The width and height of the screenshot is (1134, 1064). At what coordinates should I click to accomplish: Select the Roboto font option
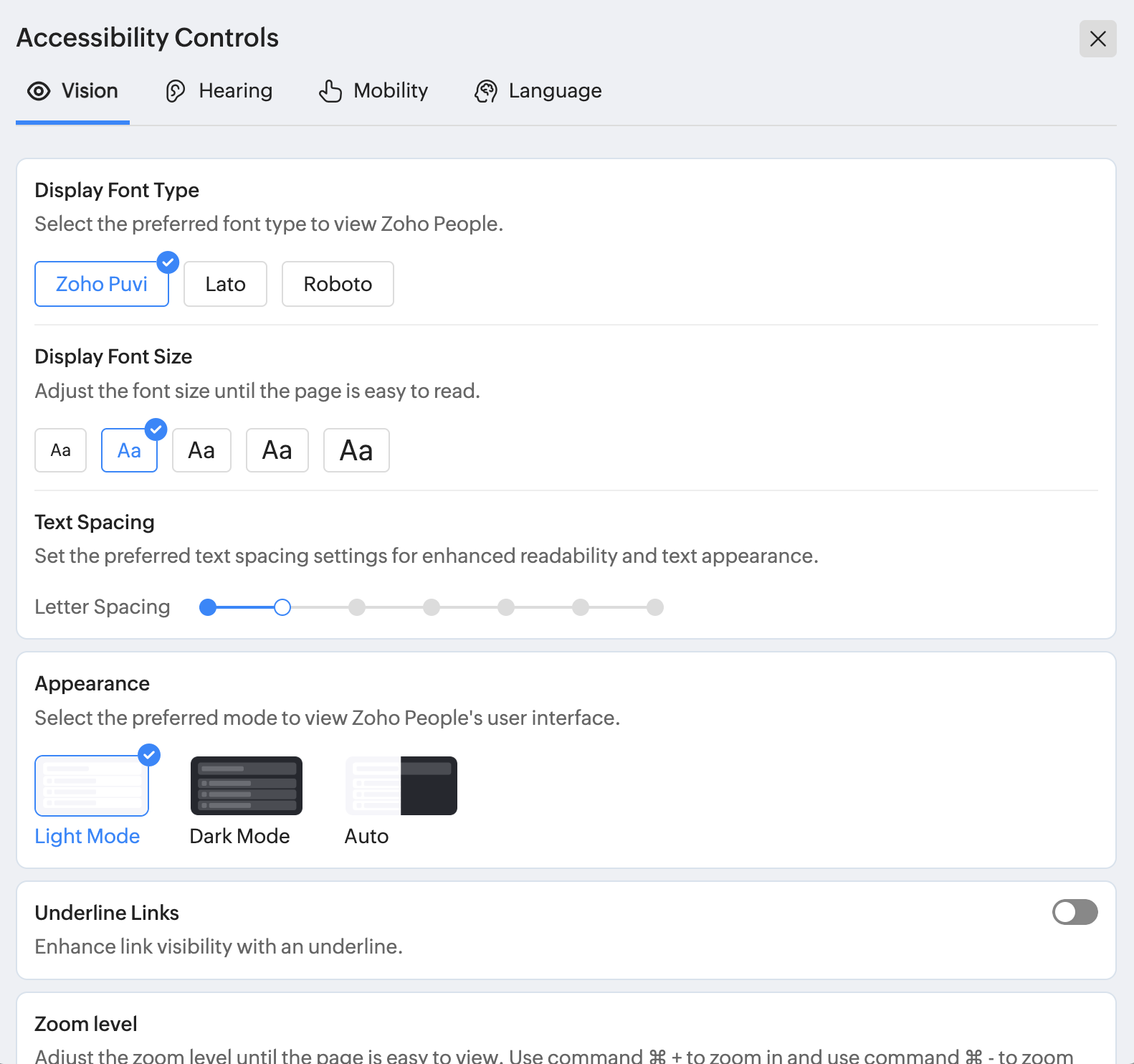[338, 284]
